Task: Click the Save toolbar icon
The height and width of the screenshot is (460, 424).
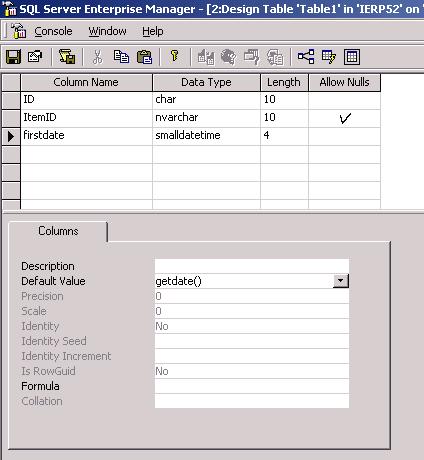Action: 13,57
